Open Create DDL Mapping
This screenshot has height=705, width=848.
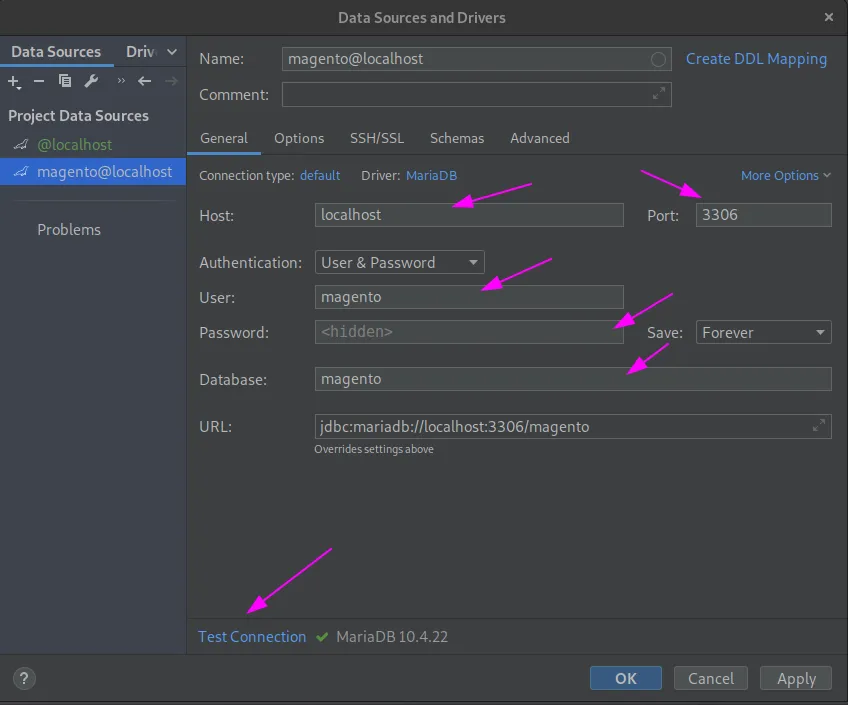coord(756,58)
